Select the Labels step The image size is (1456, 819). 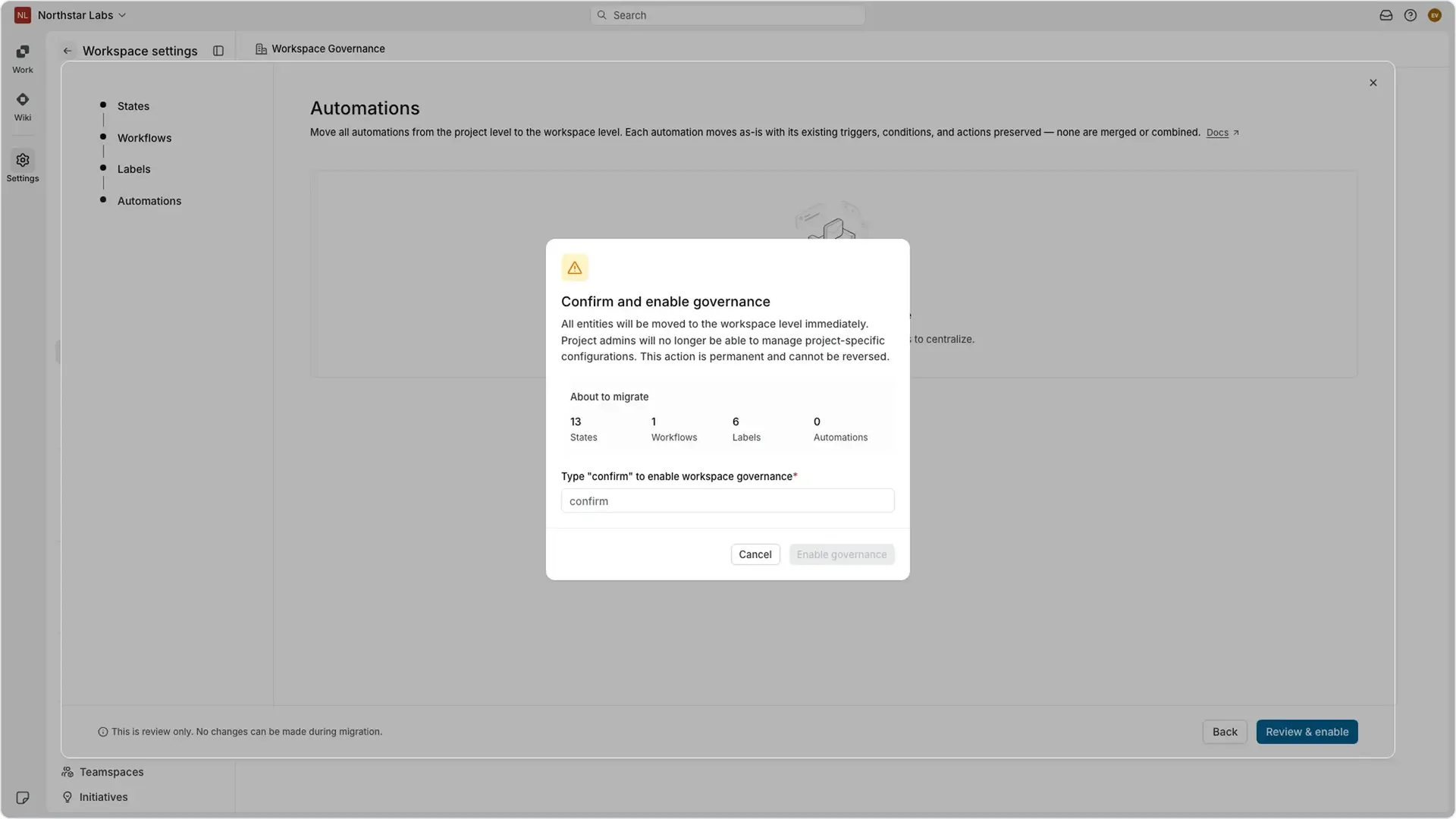click(x=134, y=169)
